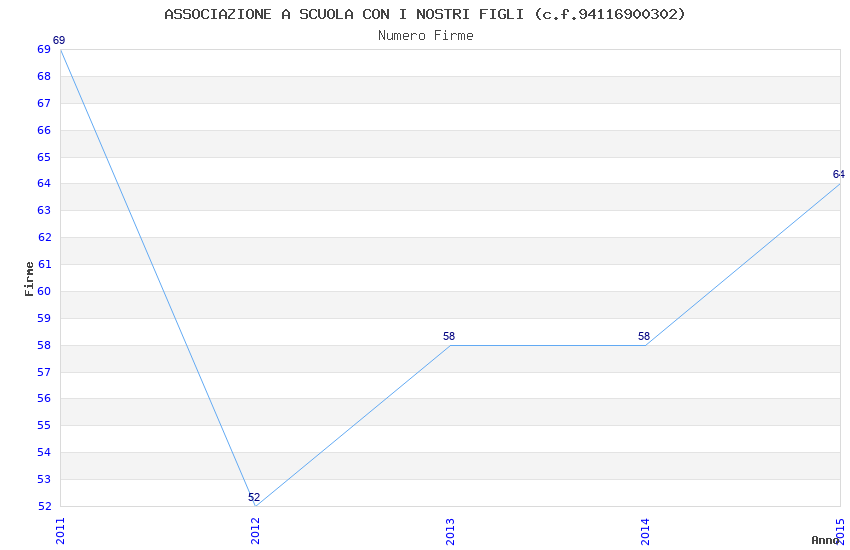Click the x-axis year label 2013
Screen dimensions: 850x550
point(450,531)
